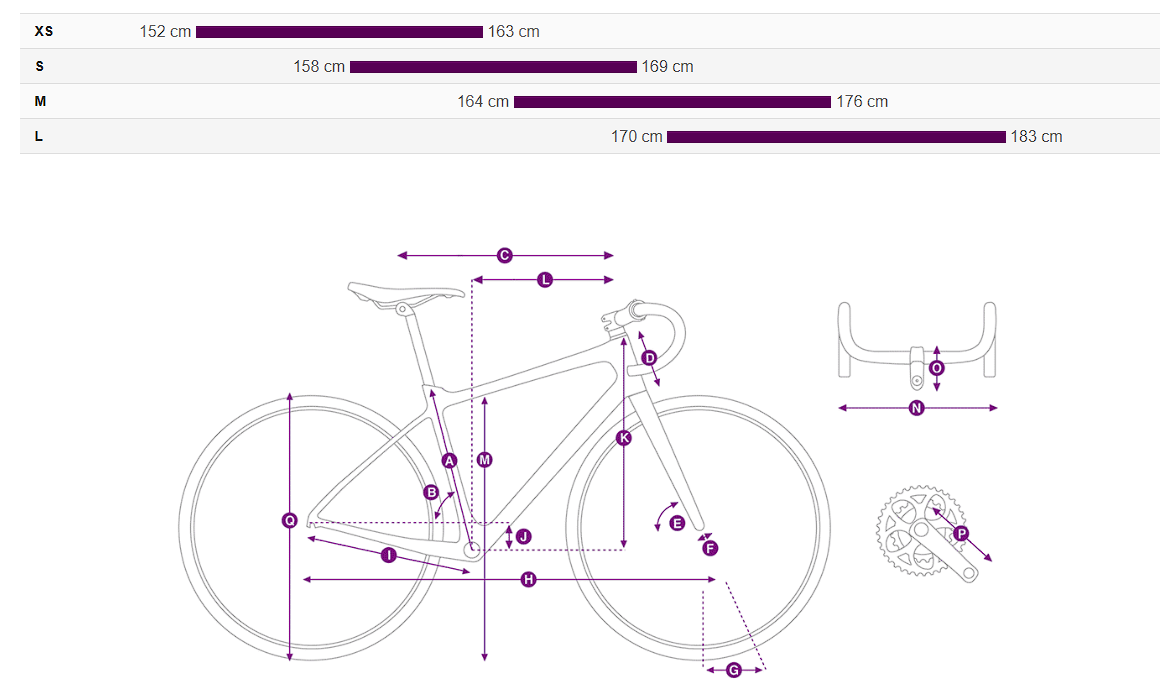The width and height of the screenshot is (1162, 700).
Task: Click the K stack marker
Action: click(x=624, y=438)
